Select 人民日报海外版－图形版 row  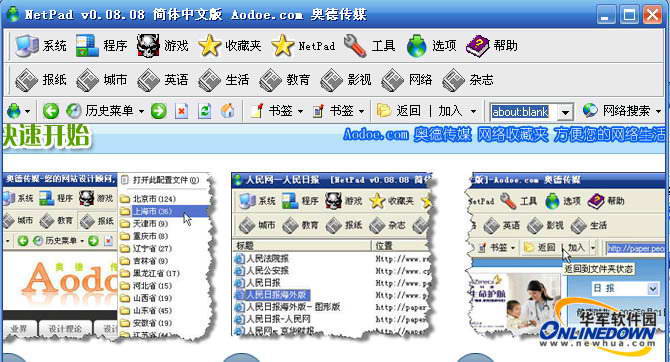[287, 307]
